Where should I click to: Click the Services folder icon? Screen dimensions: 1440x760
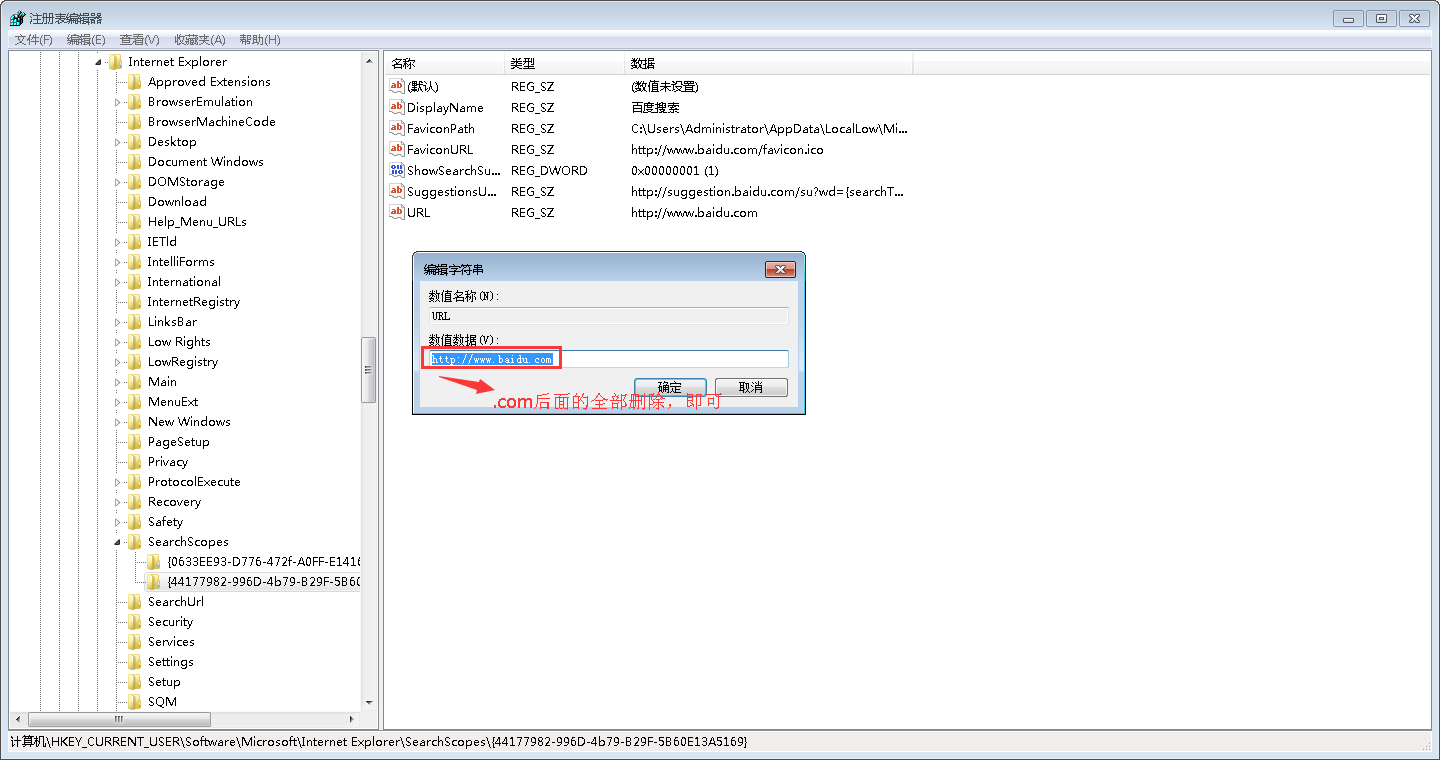[135, 642]
